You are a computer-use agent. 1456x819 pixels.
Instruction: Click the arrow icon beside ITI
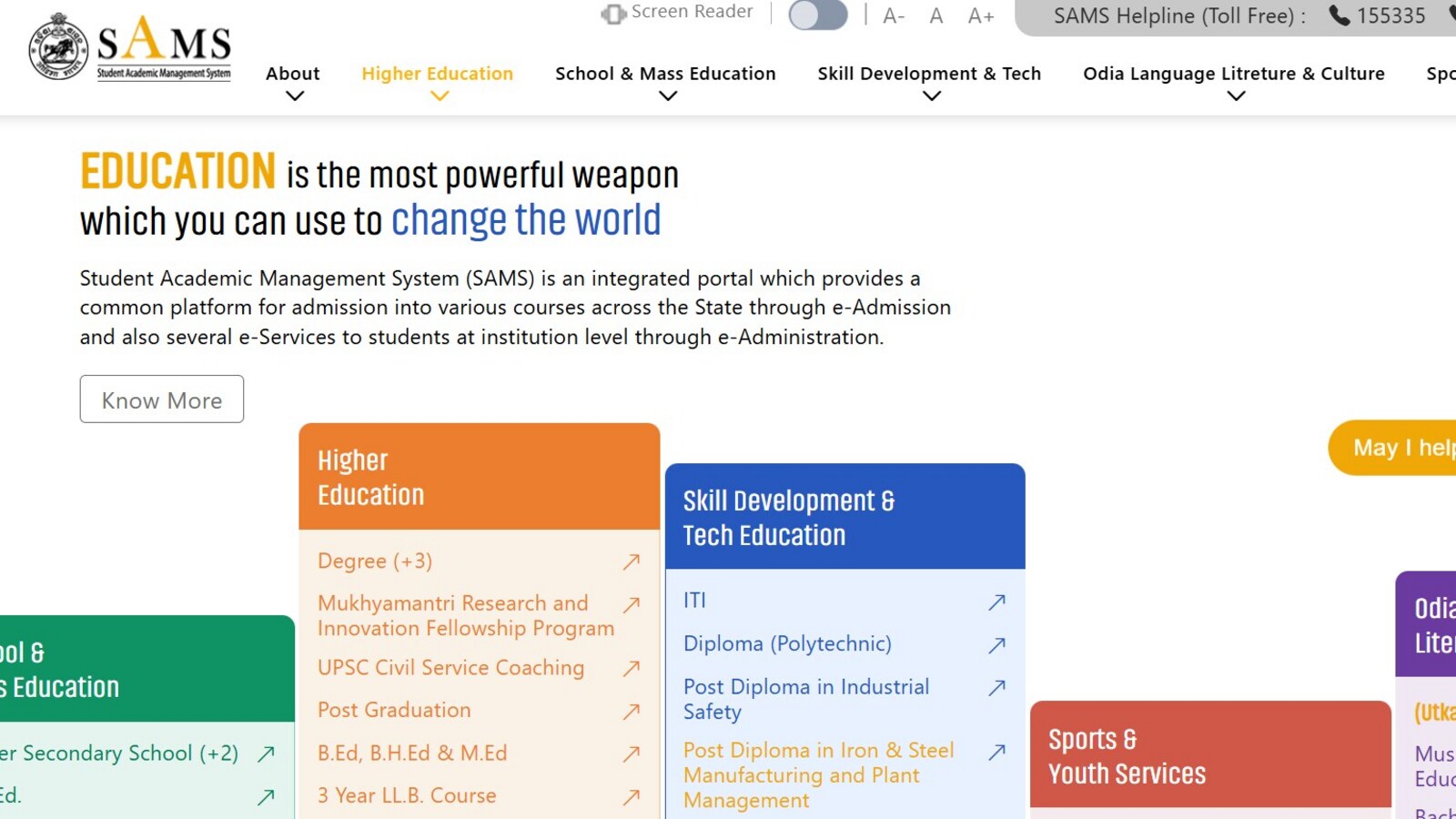click(x=996, y=602)
